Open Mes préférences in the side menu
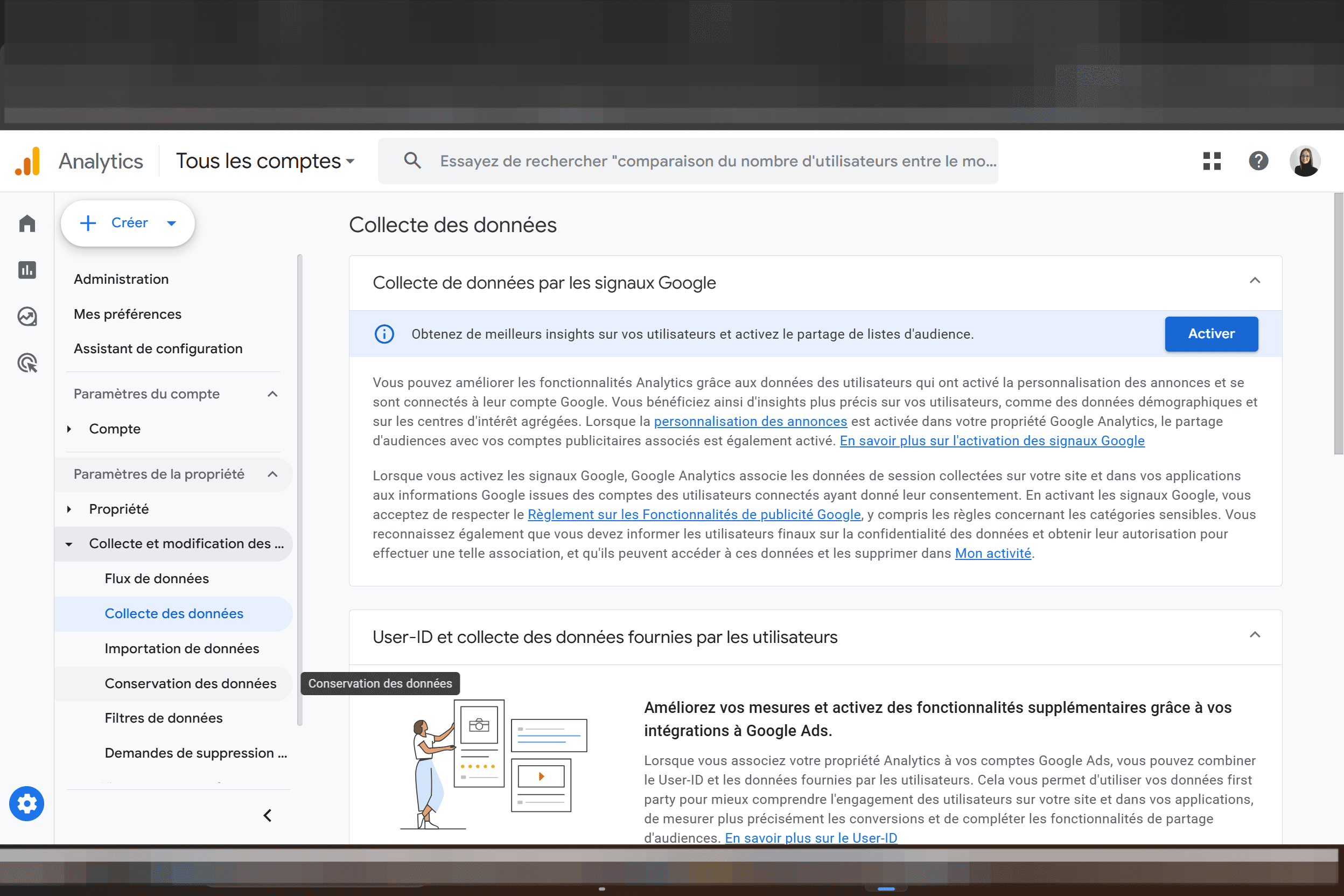Screen dimensions: 1344x896 [128, 314]
